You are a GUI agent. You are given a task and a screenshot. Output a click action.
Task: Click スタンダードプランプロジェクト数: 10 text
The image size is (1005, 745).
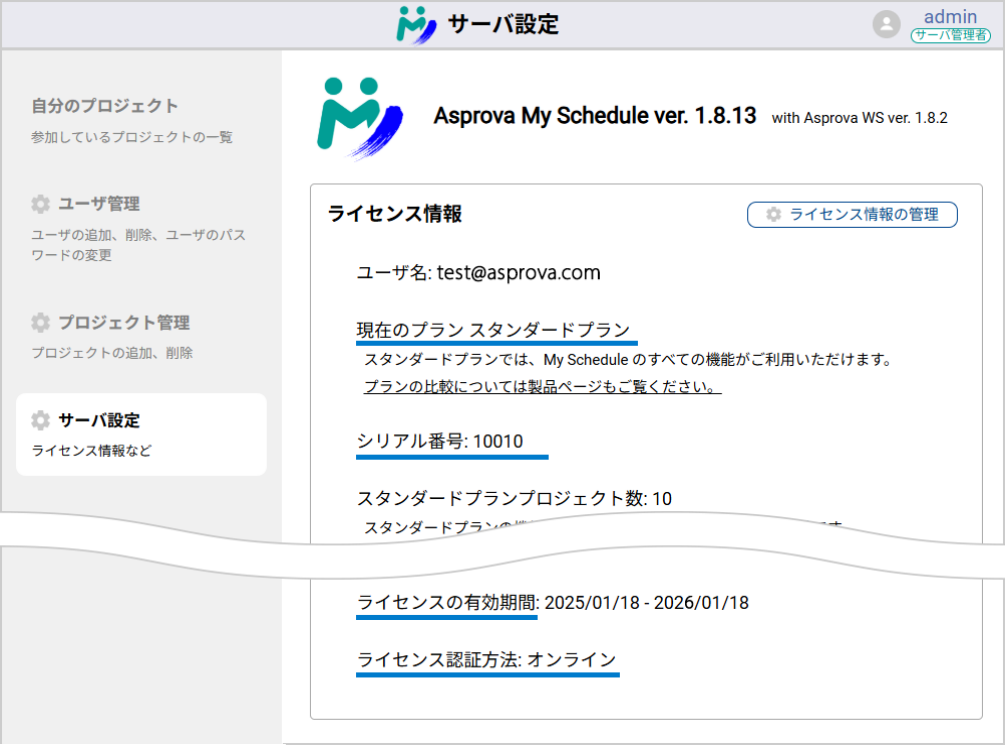tap(514, 498)
